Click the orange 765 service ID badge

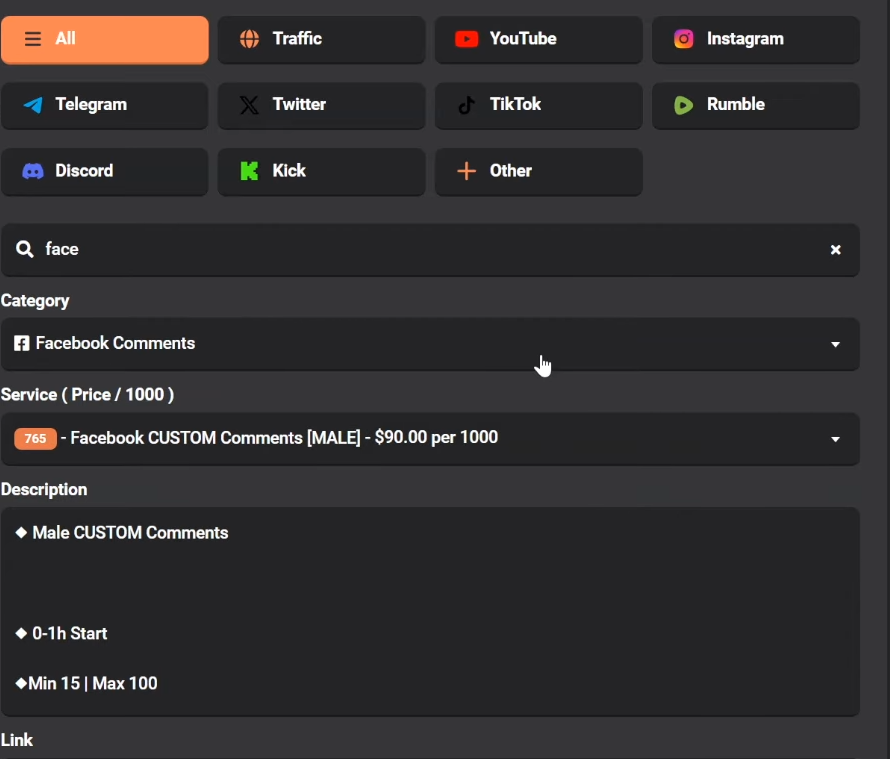coord(35,438)
